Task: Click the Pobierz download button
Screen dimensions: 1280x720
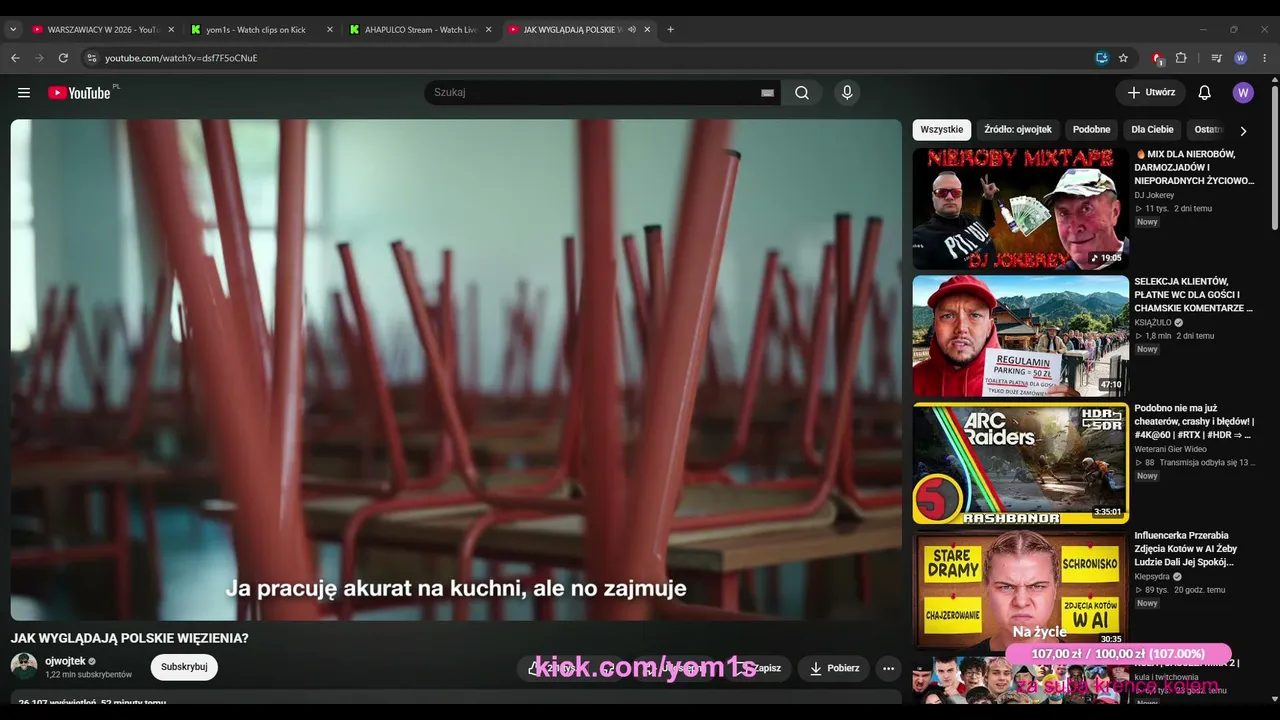Action: point(833,668)
